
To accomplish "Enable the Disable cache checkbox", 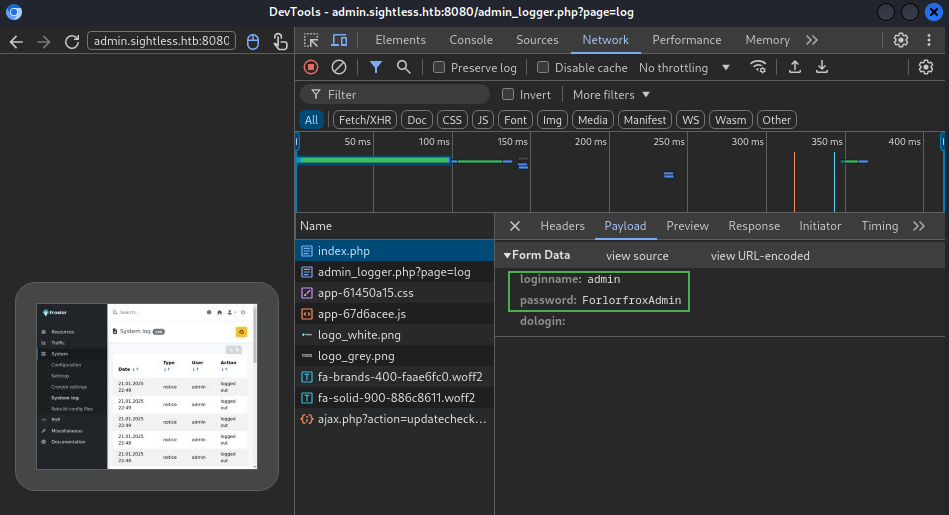I will coord(543,67).
